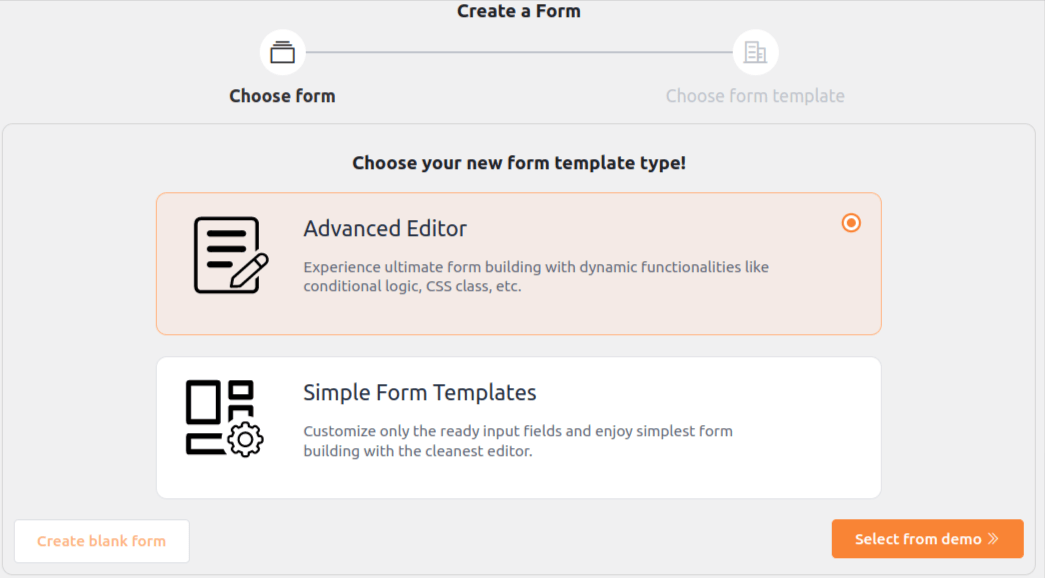Viewport: 1045px width, 578px height.
Task: Click the "Advanced Editor" title text
Action: (x=385, y=229)
